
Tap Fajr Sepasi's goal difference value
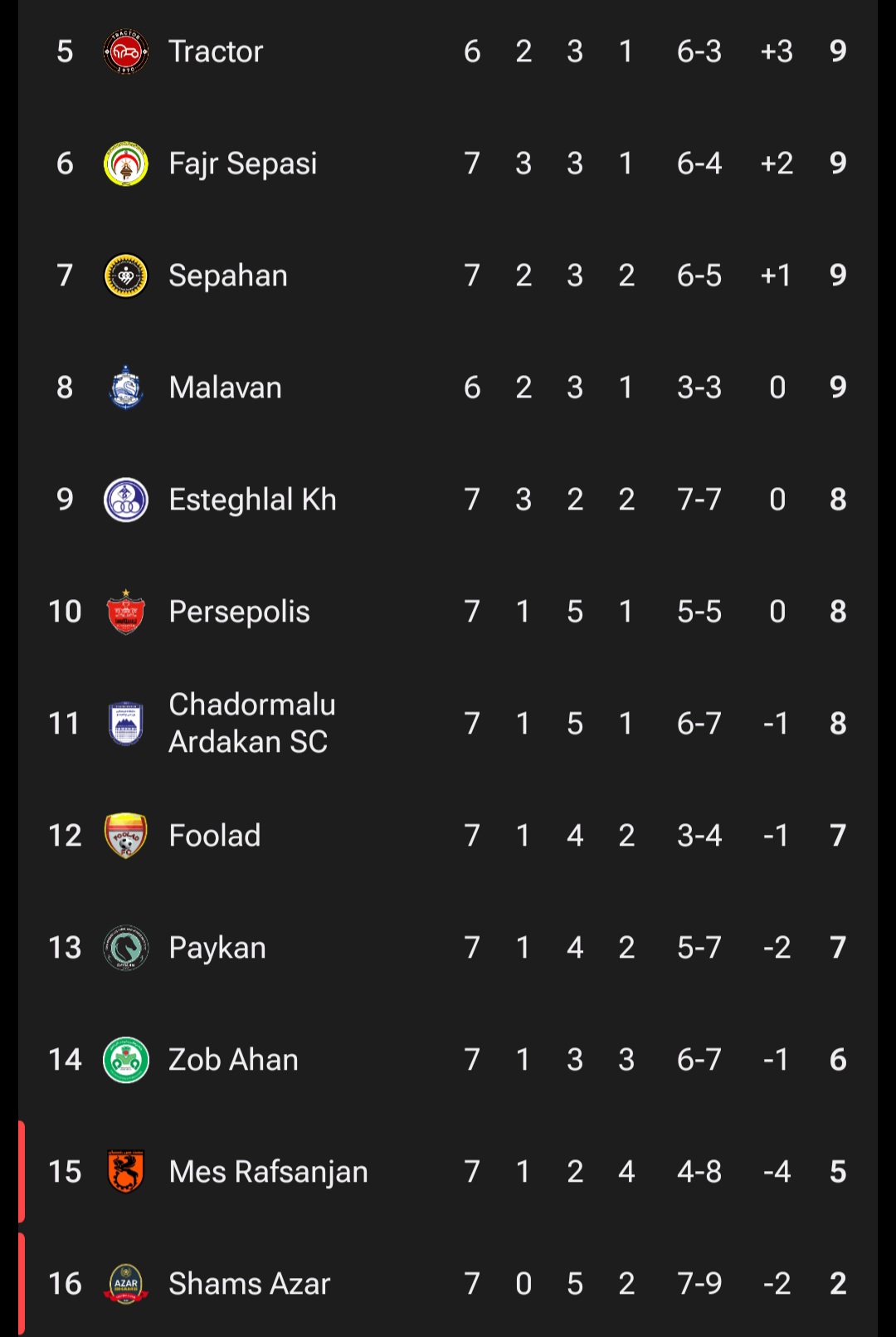777,163
